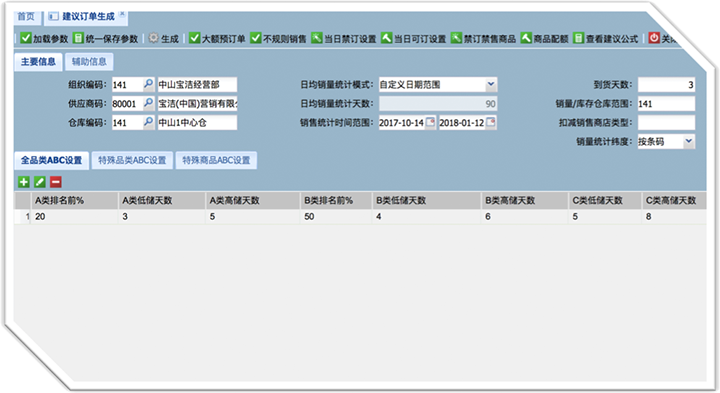
Task: Select the 特殊商品ABC设置 tab
Action: [216, 160]
